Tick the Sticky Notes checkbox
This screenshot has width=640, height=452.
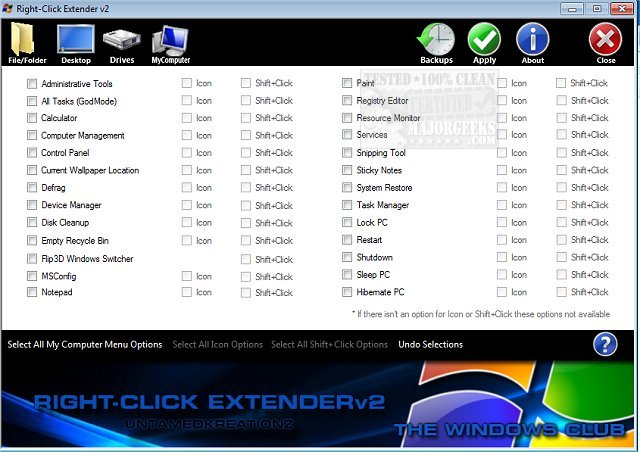pyautogui.click(x=347, y=170)
